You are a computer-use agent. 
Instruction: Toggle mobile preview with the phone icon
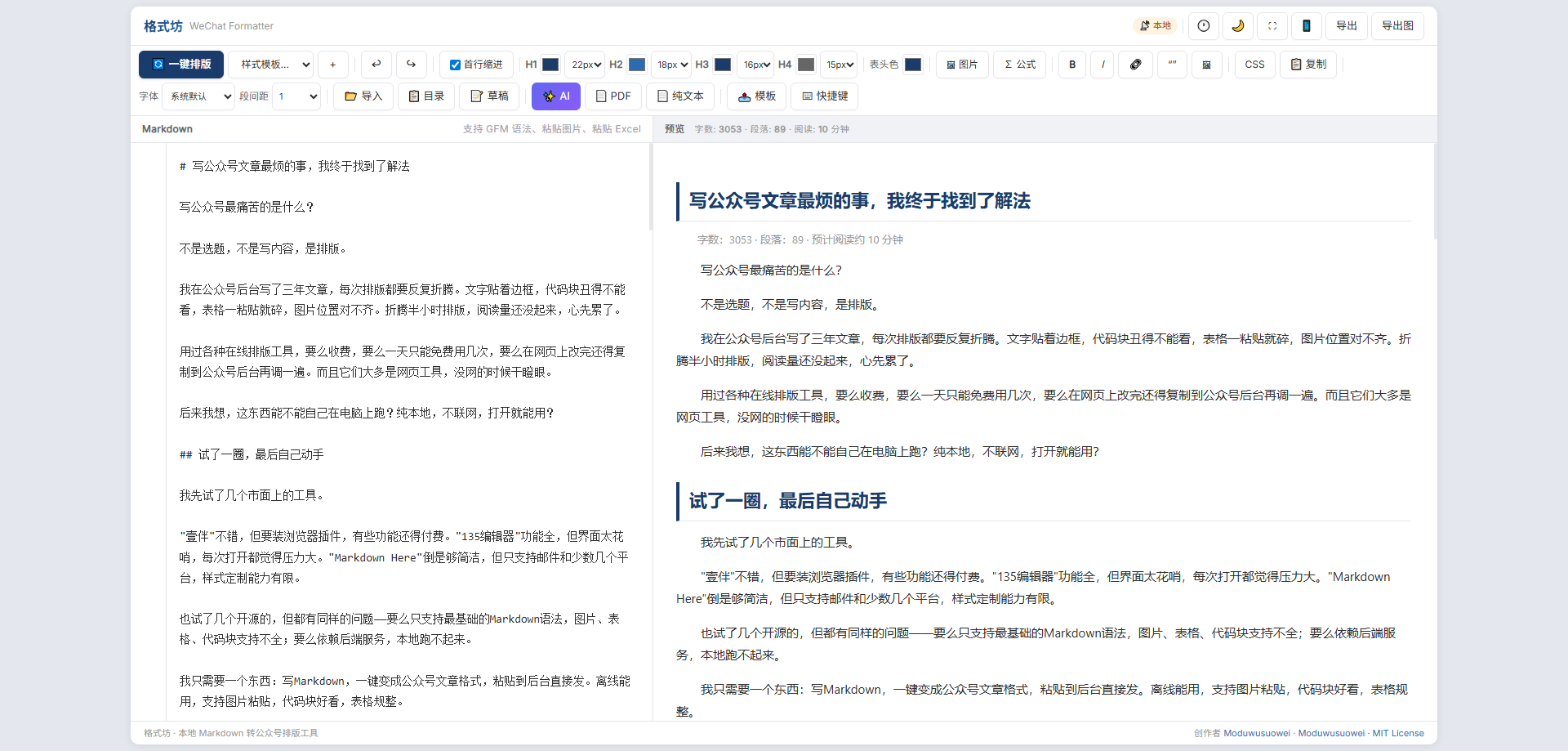[1307, 26]
